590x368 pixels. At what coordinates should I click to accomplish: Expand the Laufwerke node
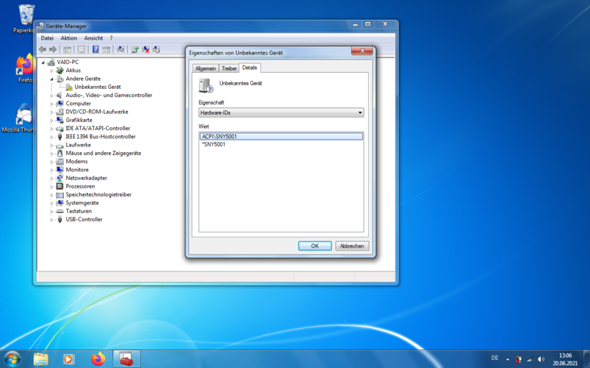coord(52,145)
